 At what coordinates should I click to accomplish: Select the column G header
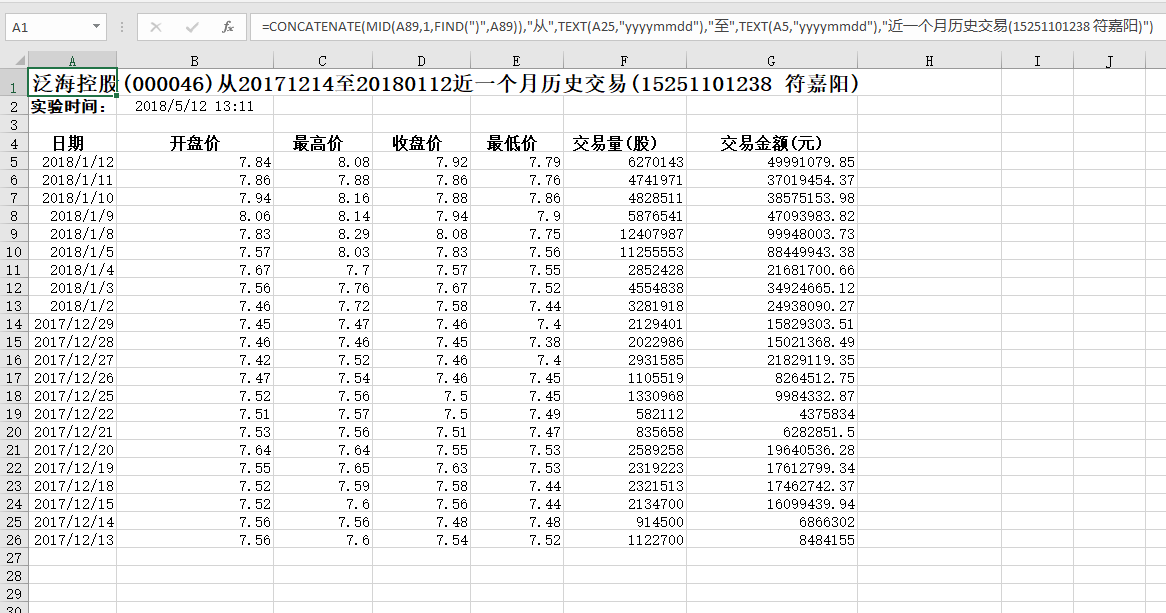(771, 62)
